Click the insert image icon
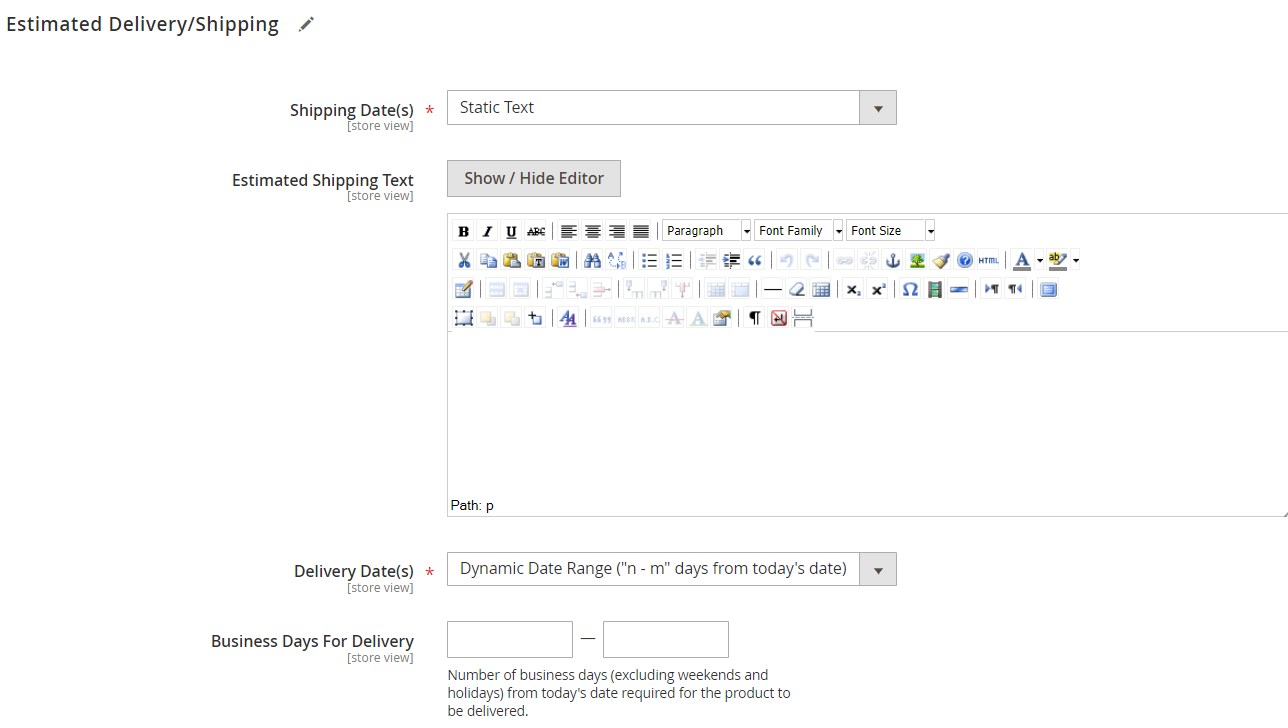Image resolution: width=1288 pixels, height=728 pixels. pyautogui.click(x=917, y=260)
